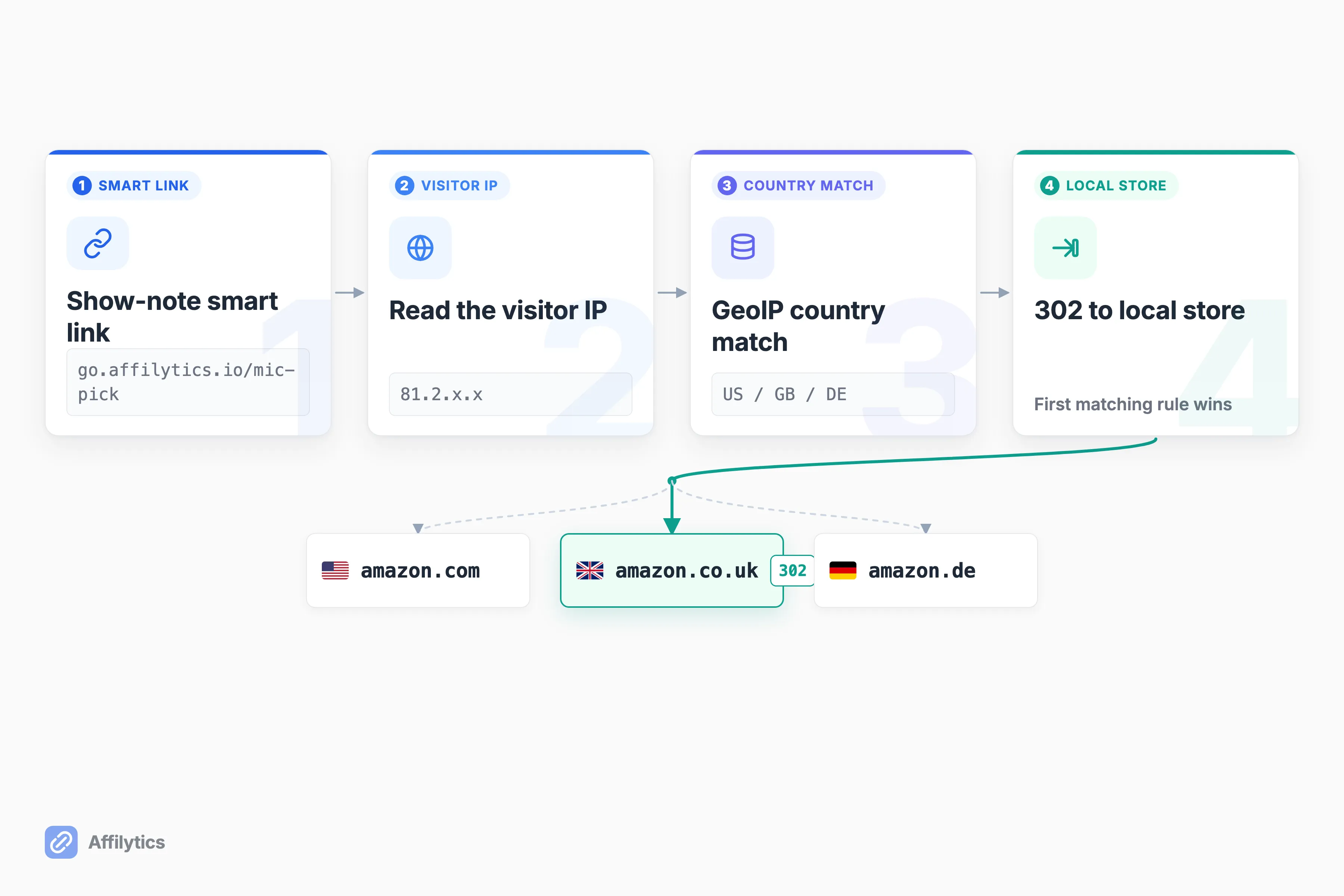Click the '302 to local store' heading

[x=1139, y=310]
